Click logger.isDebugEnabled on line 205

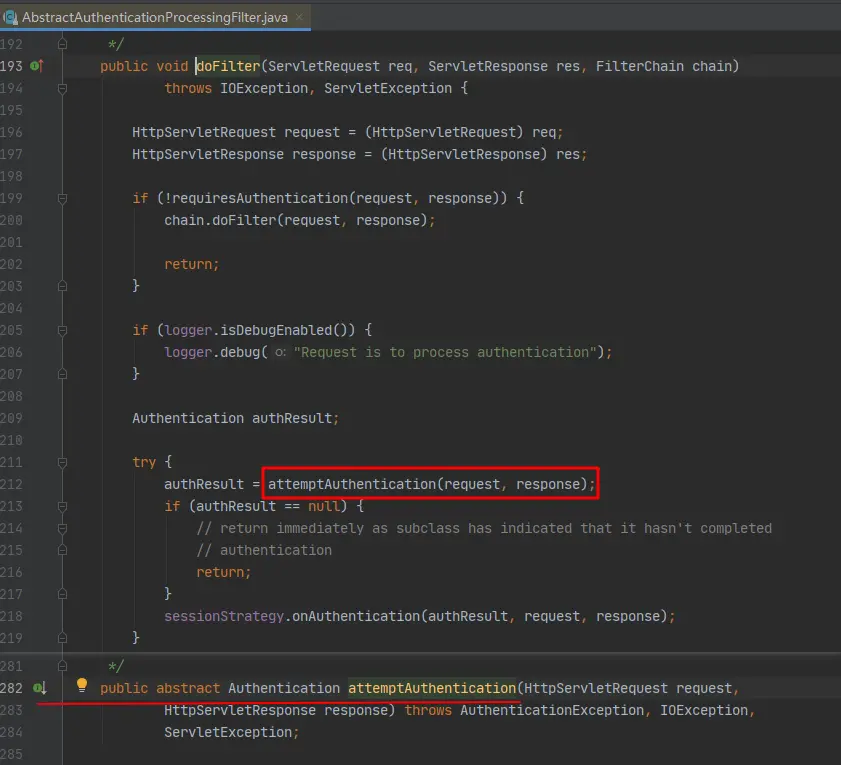pos(260,330)
